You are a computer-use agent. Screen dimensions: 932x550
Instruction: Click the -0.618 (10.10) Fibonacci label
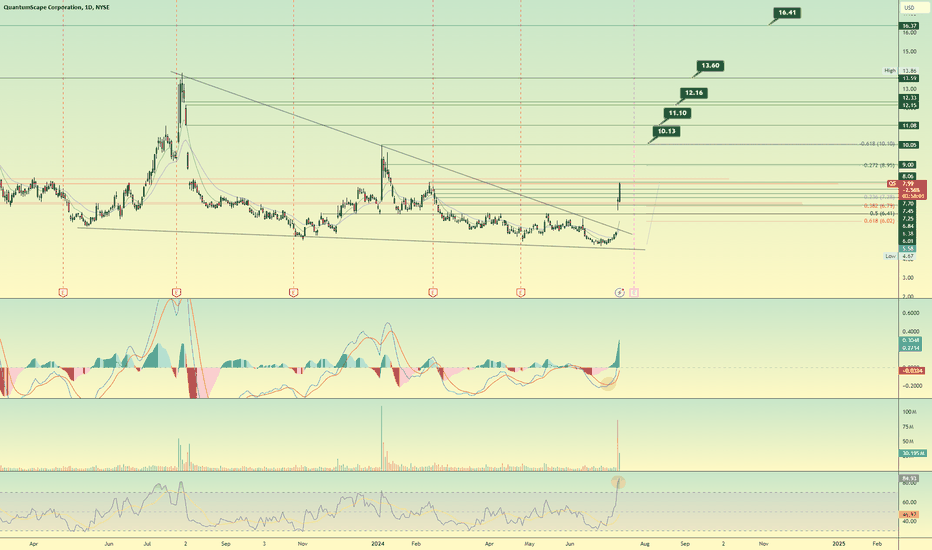point(877,144)
